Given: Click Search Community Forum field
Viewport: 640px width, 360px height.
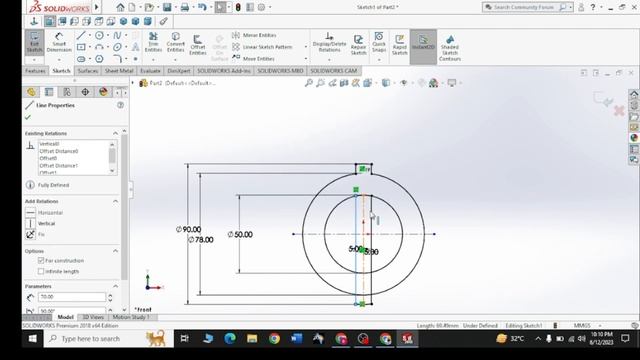Looking at the screenshot, I should pos(525,7).
